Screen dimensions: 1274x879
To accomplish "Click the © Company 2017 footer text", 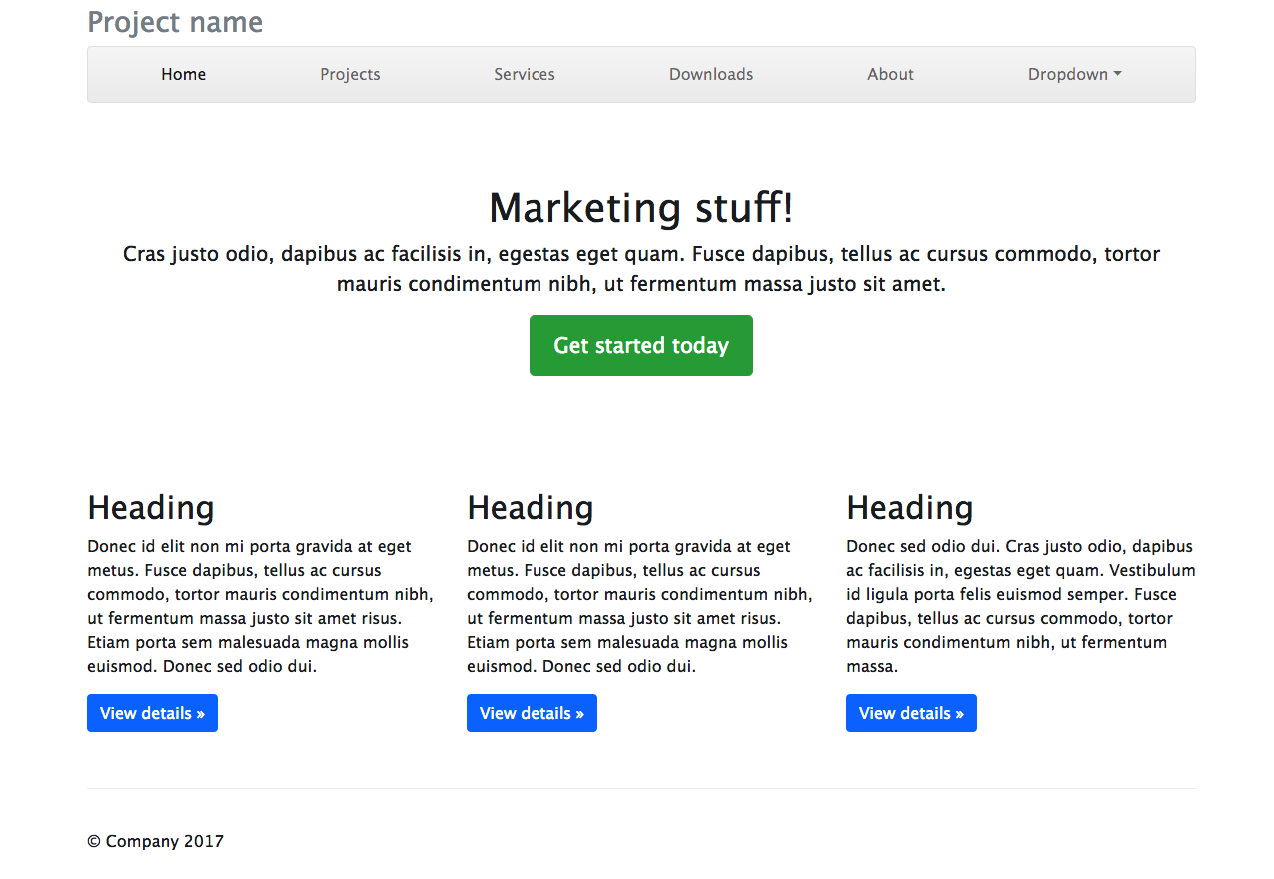I will tap(156, 841).
